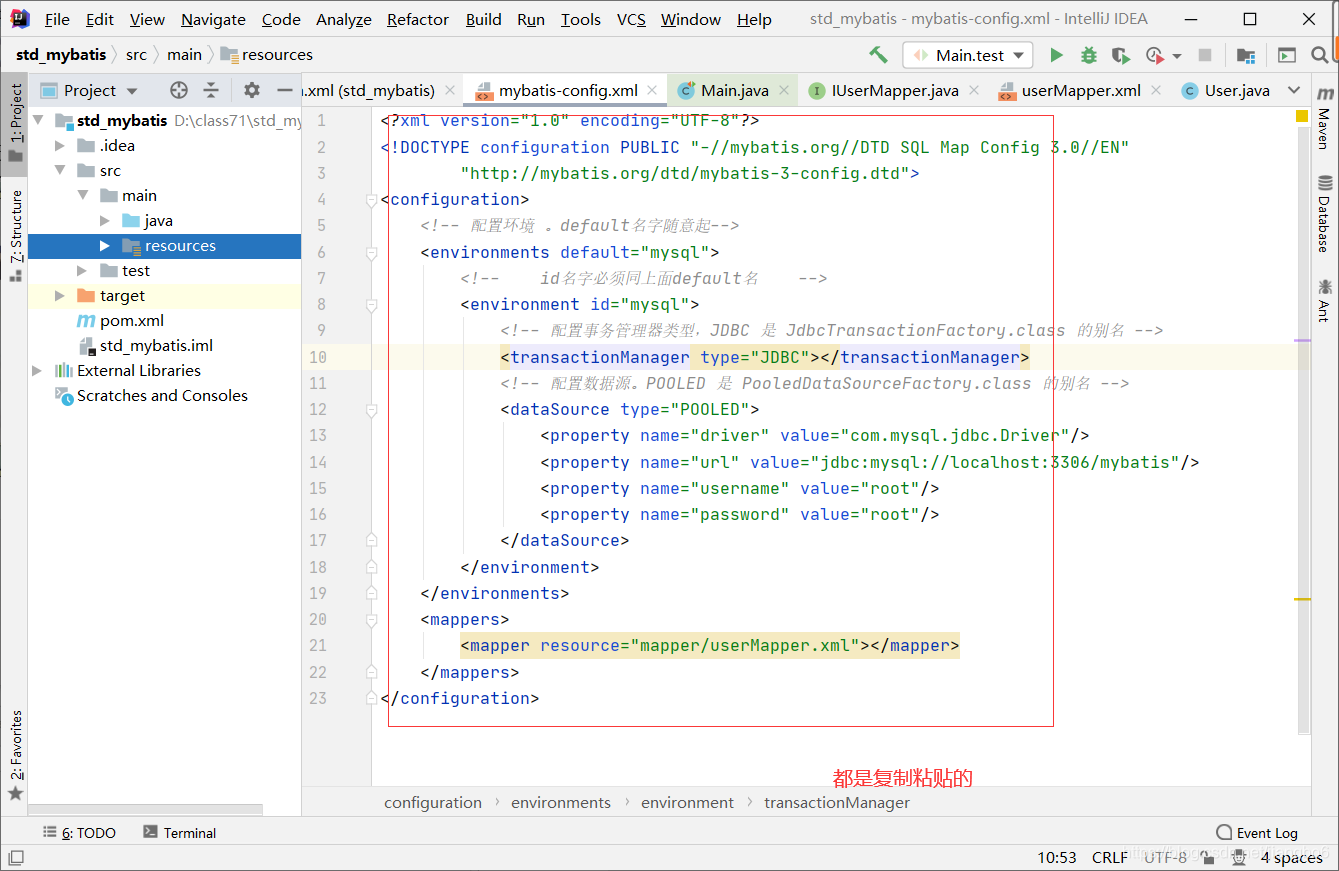The height and width of the screenshot is (871, 1339).
Task: Open the Ant tool window
Action: coord(1324,300)
